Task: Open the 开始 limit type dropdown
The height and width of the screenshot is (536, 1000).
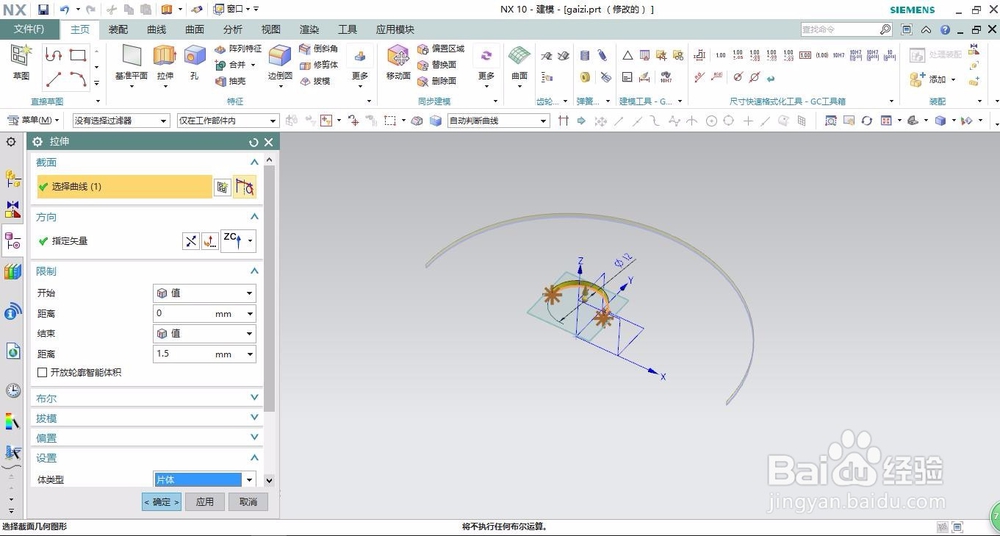Action: 205,293
